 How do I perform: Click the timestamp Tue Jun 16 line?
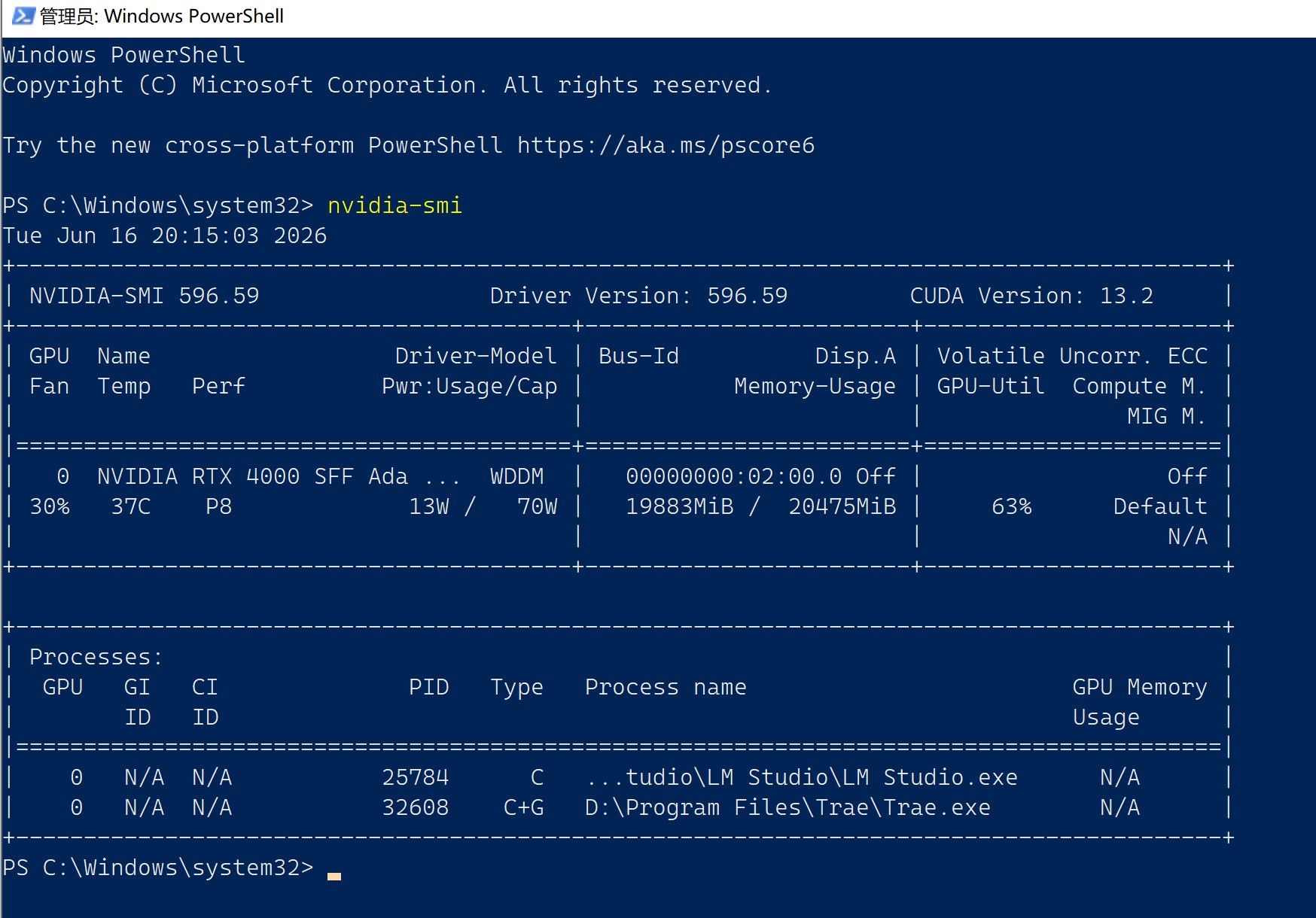[164, 236]
